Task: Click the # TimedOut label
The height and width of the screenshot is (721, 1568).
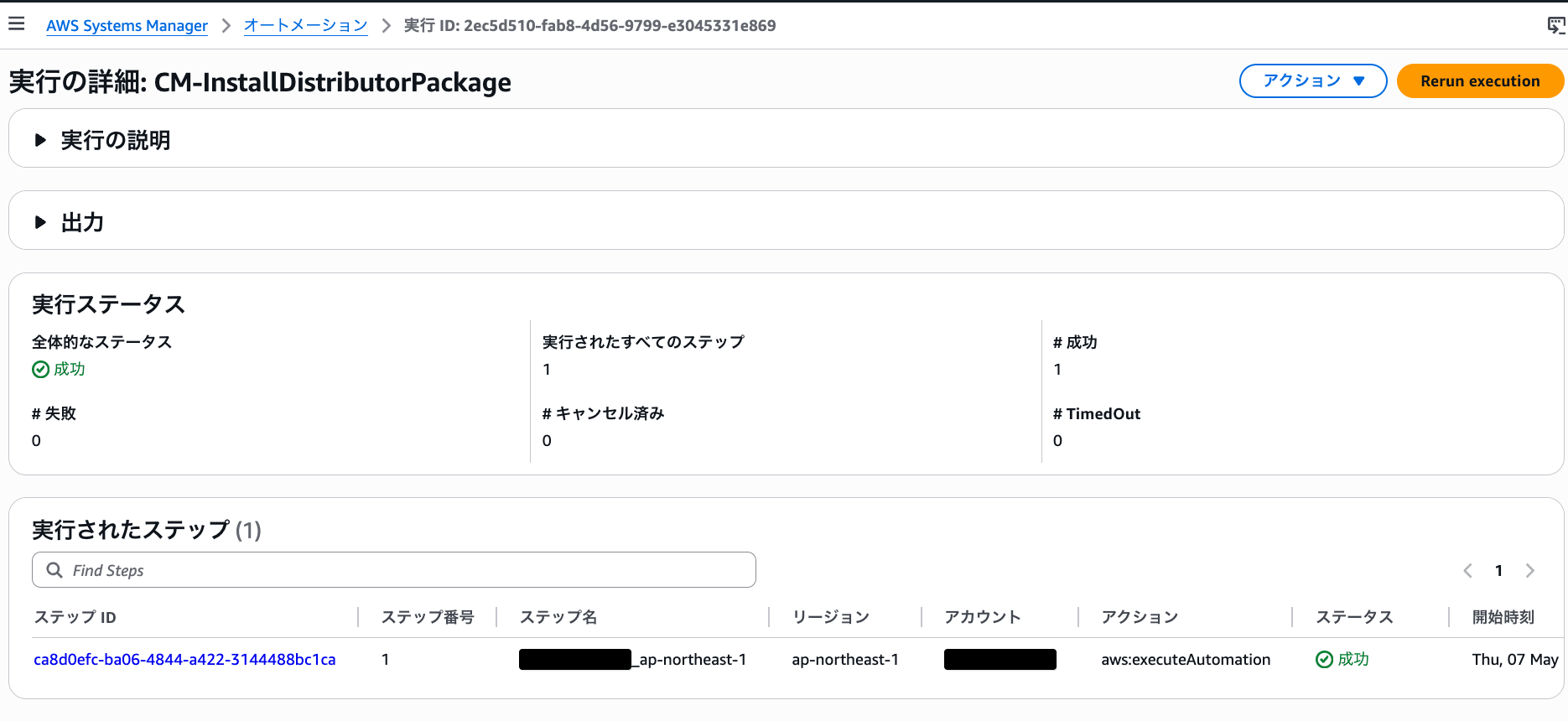Action: click(x=1097, y=413)
